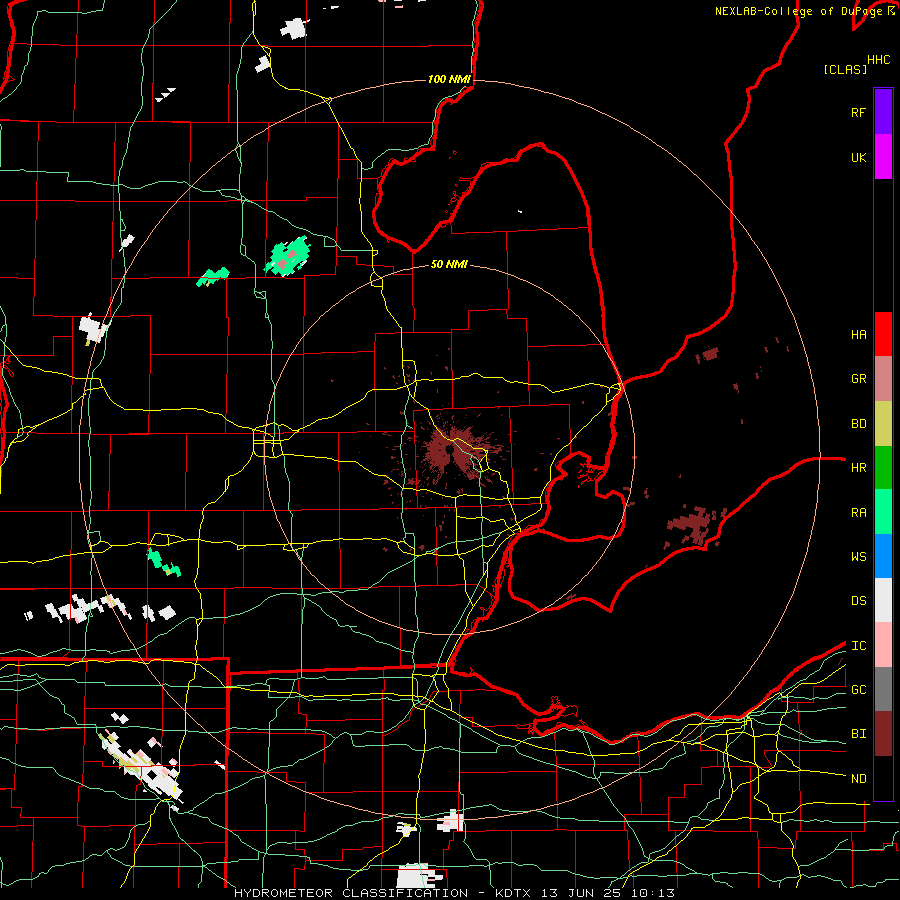Image resolution: width=900 pixels, height=900 pixels.
Task: Click the HYDROMETEOR CLASSIFICATION title text
Action: (351, 893)
